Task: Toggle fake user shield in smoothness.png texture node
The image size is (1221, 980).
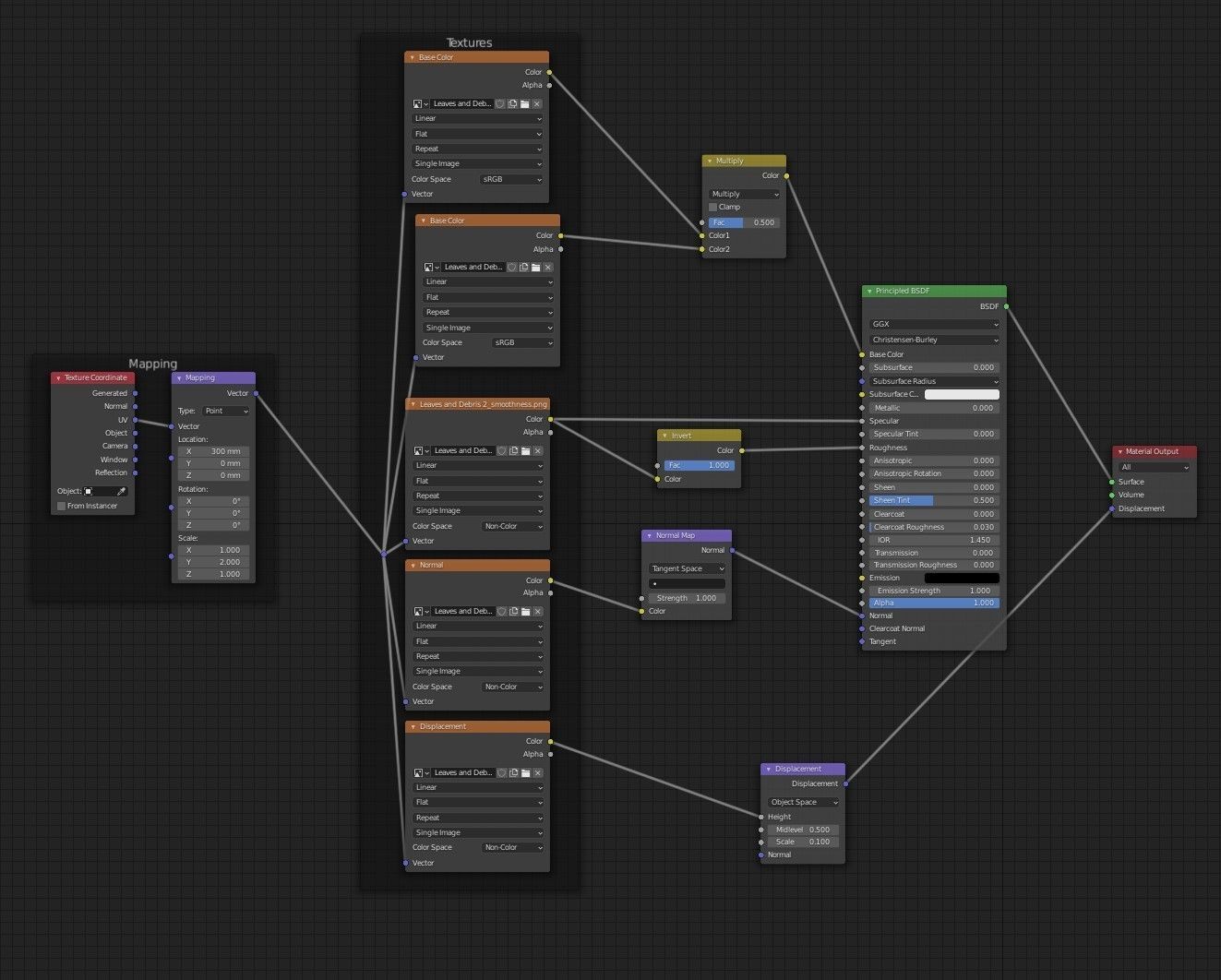Action: [500, 450]
